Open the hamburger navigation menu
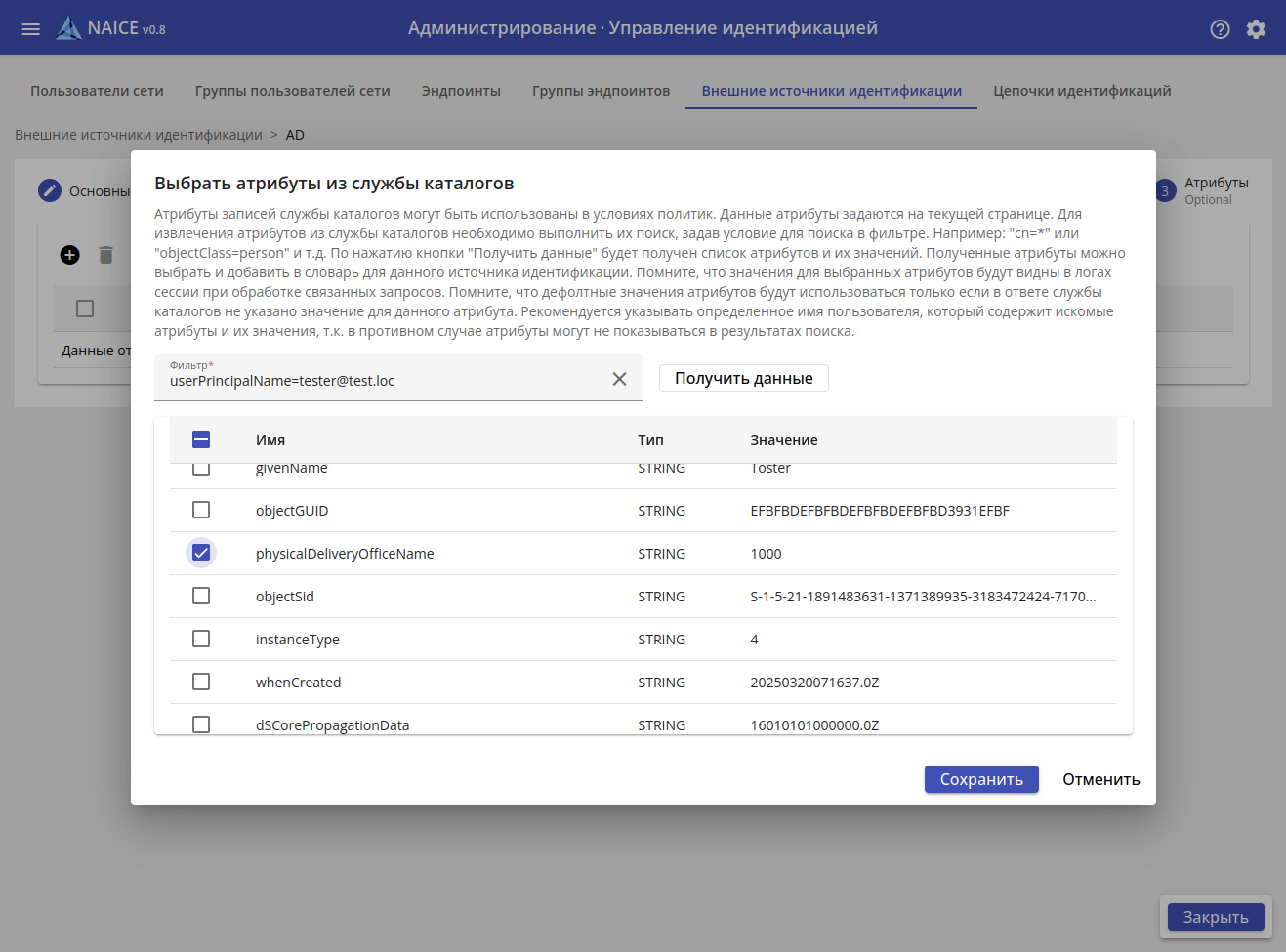Image resolution: width=1286 pixels, height=952 pixels. pos(30,29)
